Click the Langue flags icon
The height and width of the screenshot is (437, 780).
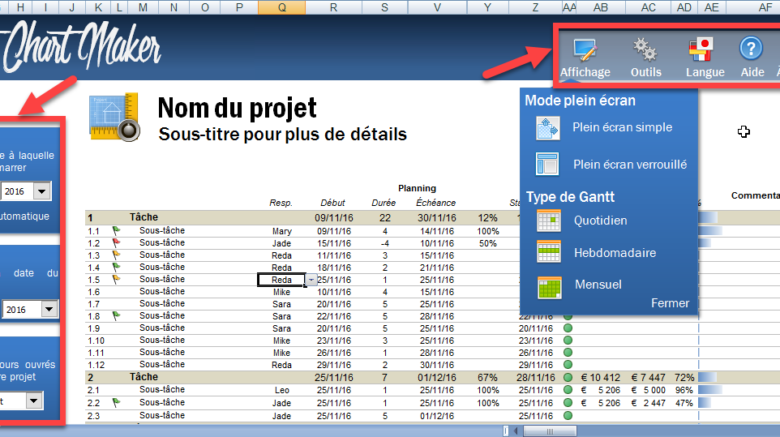pyautogui.click(x=705, y=56)
